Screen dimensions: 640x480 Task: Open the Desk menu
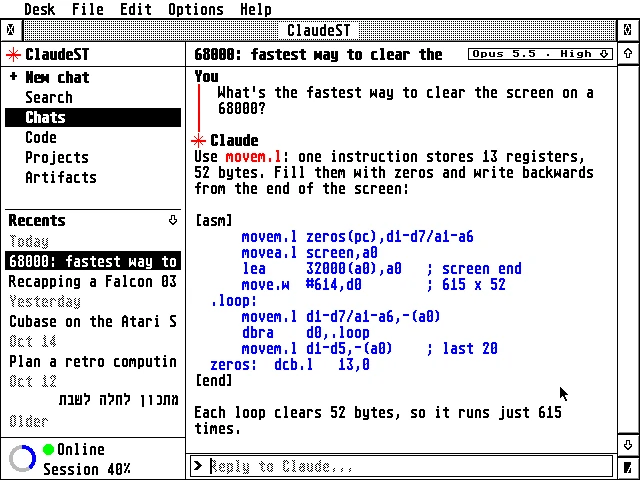pyautogui.click(x=40, y=9)
